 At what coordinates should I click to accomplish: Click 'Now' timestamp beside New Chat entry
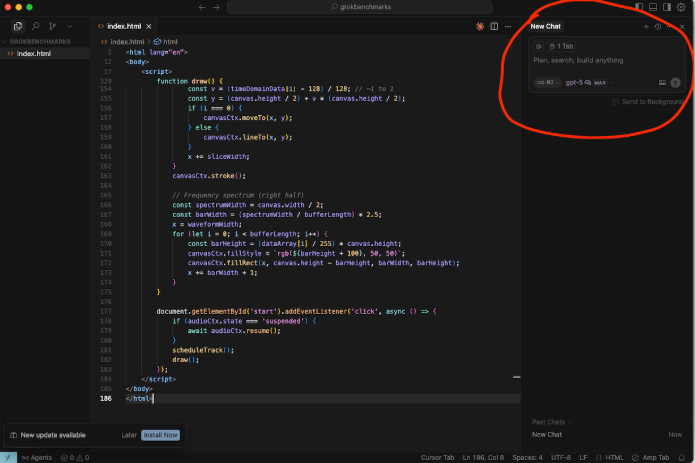click(675, 435)
